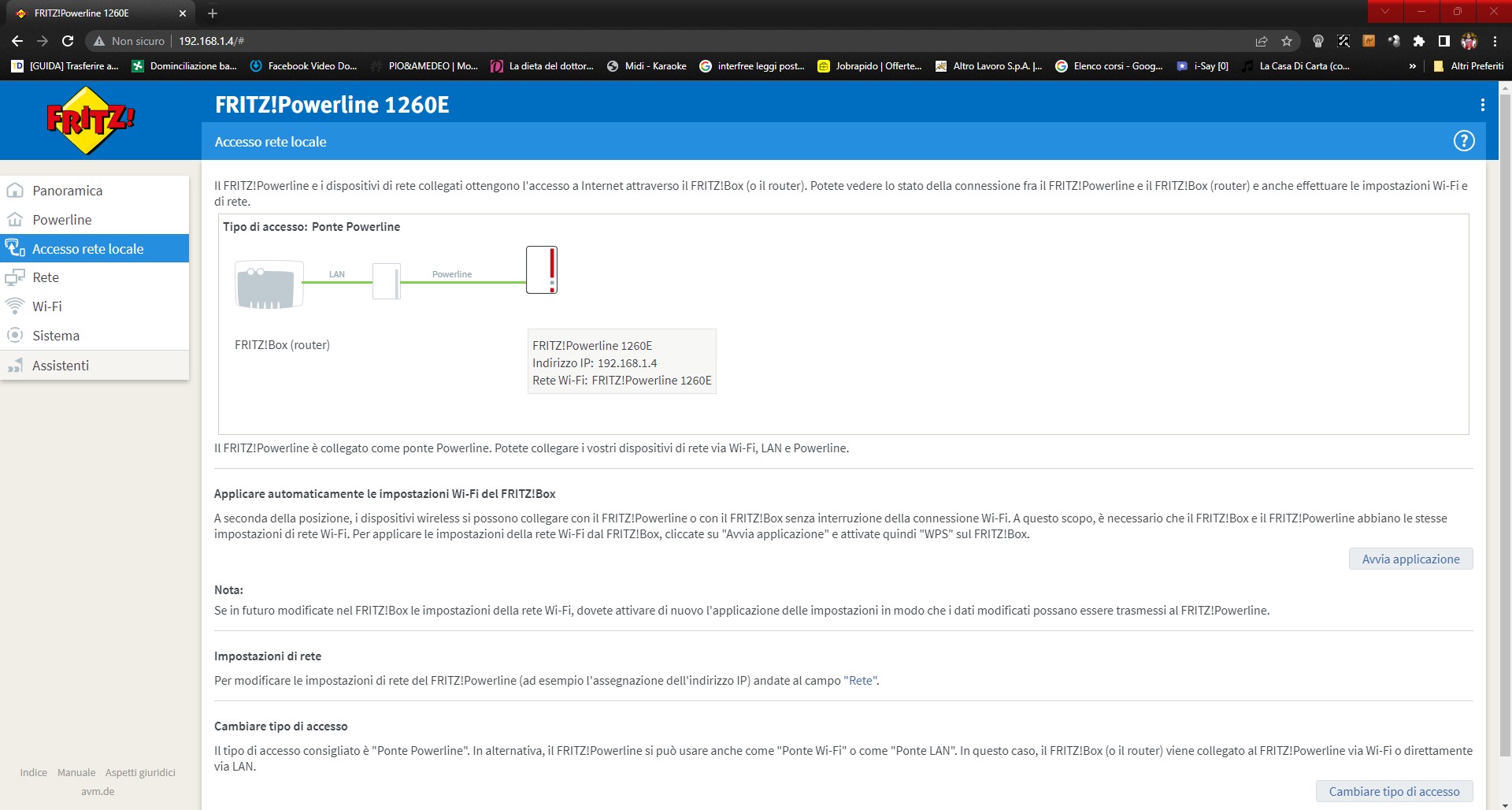Image resolution: width=1512 pixels, height=810 pixels.
Task: Bookmark this page with star icon
Action: 1287,41
